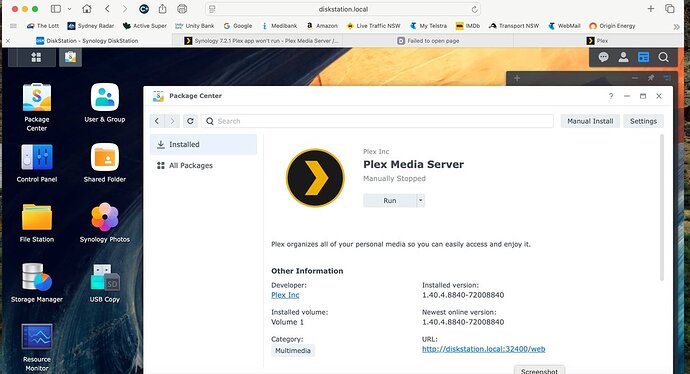Switch to Synology 7.2.1 Plex forum tab
Image resolution: width=690 pixels, height=374 pixels.
point(262,40)
